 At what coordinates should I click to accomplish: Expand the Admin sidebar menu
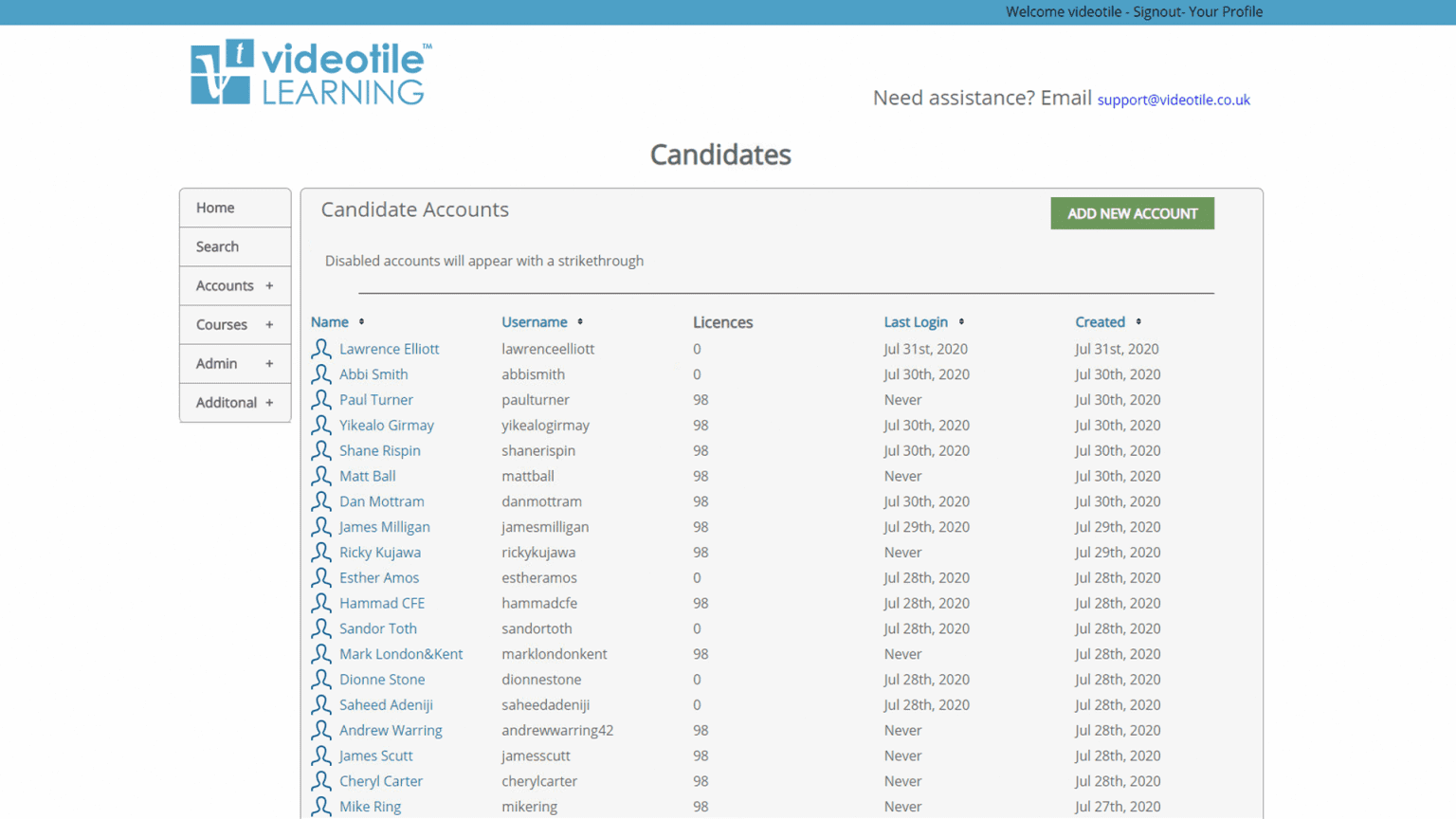(x=235, y=363)
